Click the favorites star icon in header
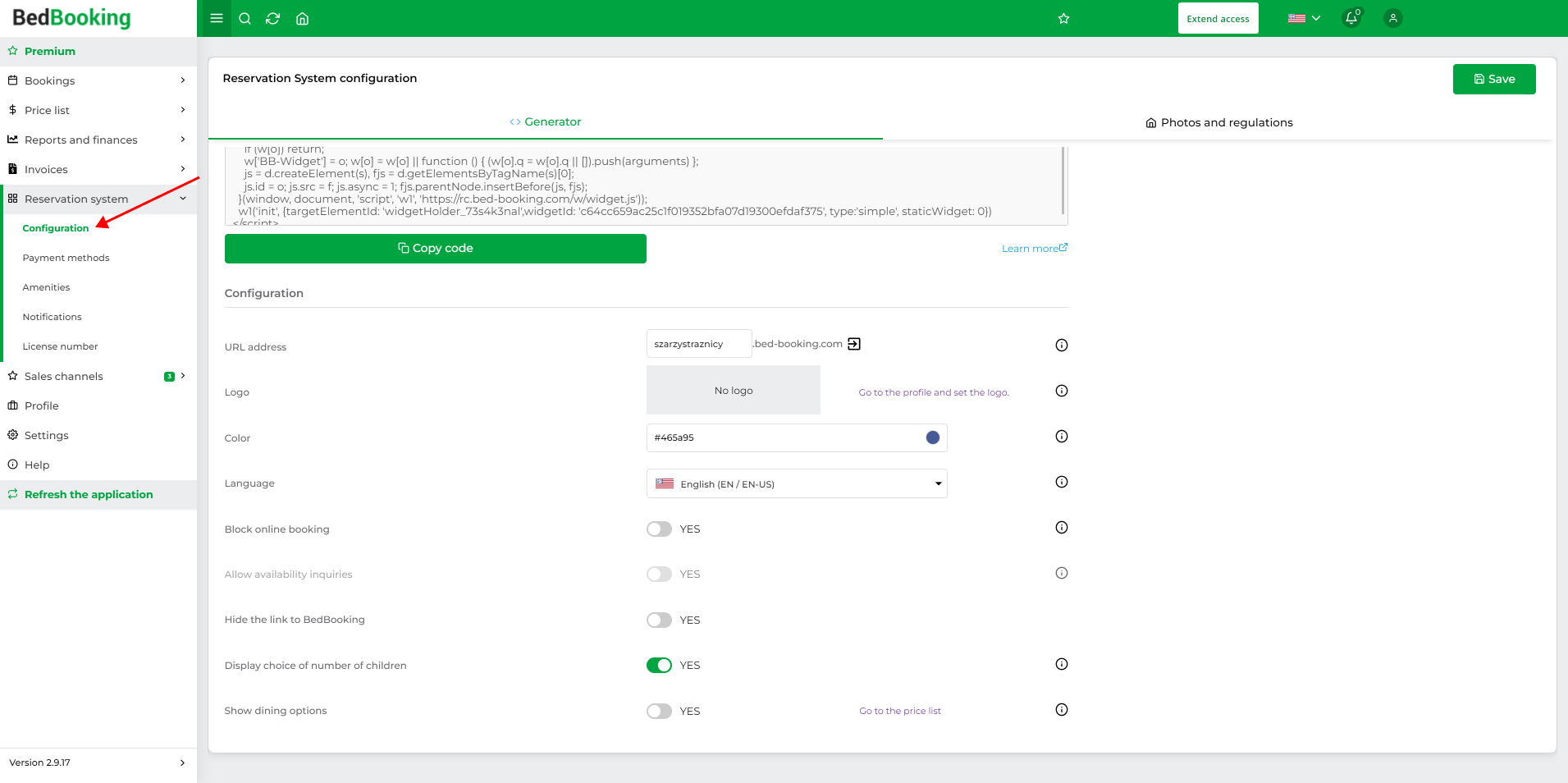This screenshot has width=1568, height=783. tap(1063, 18)
